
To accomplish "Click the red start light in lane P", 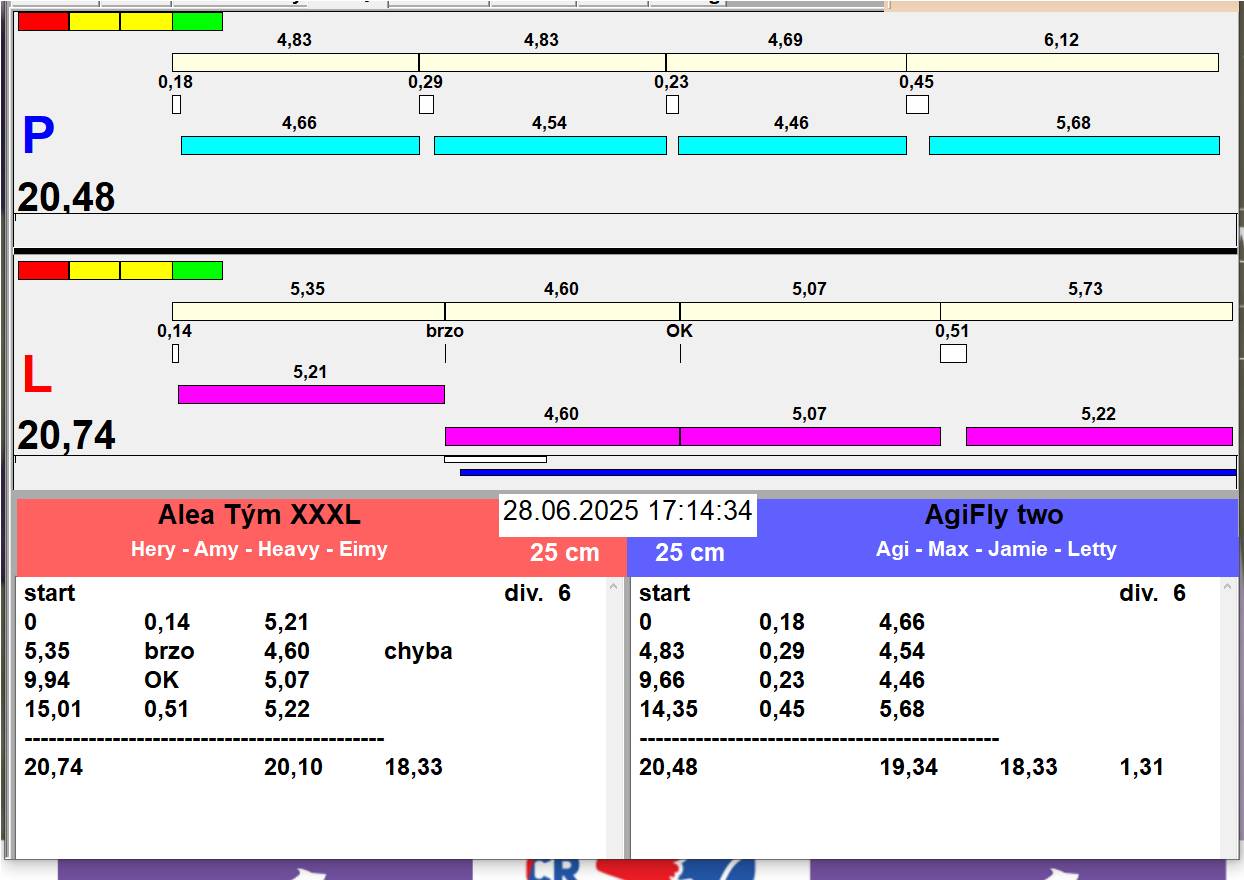I will 44,21.
